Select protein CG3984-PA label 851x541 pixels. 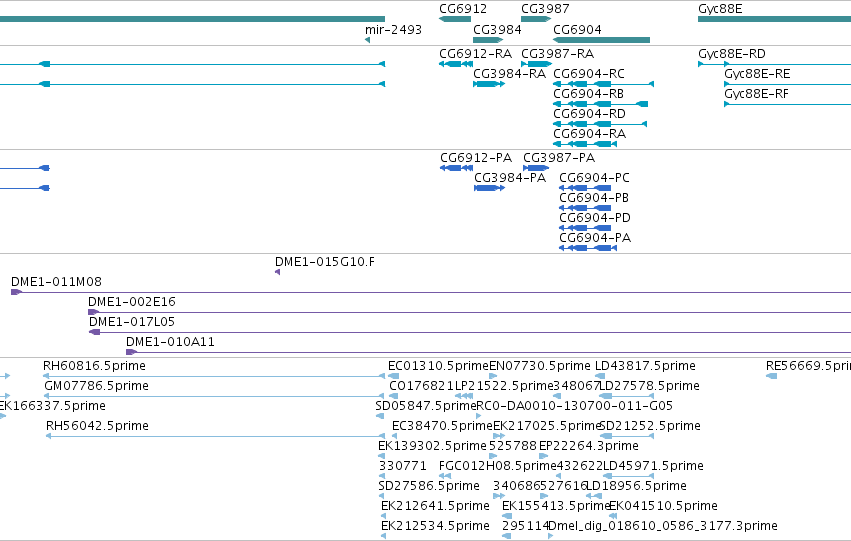tap(510, 178)
